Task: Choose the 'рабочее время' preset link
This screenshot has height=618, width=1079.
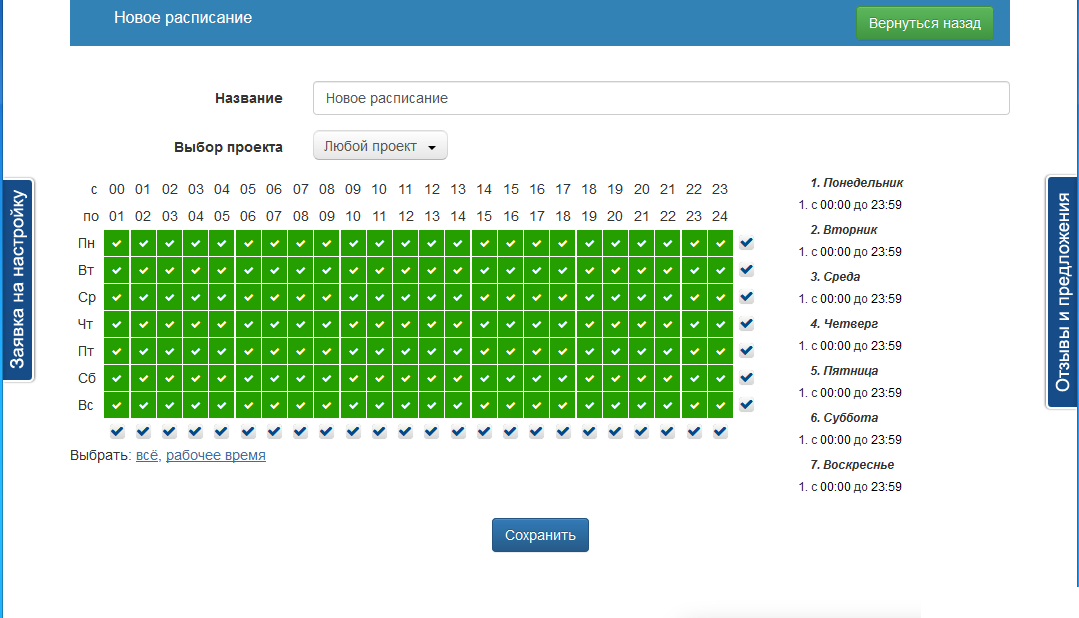Action: (x=216, y=455)
